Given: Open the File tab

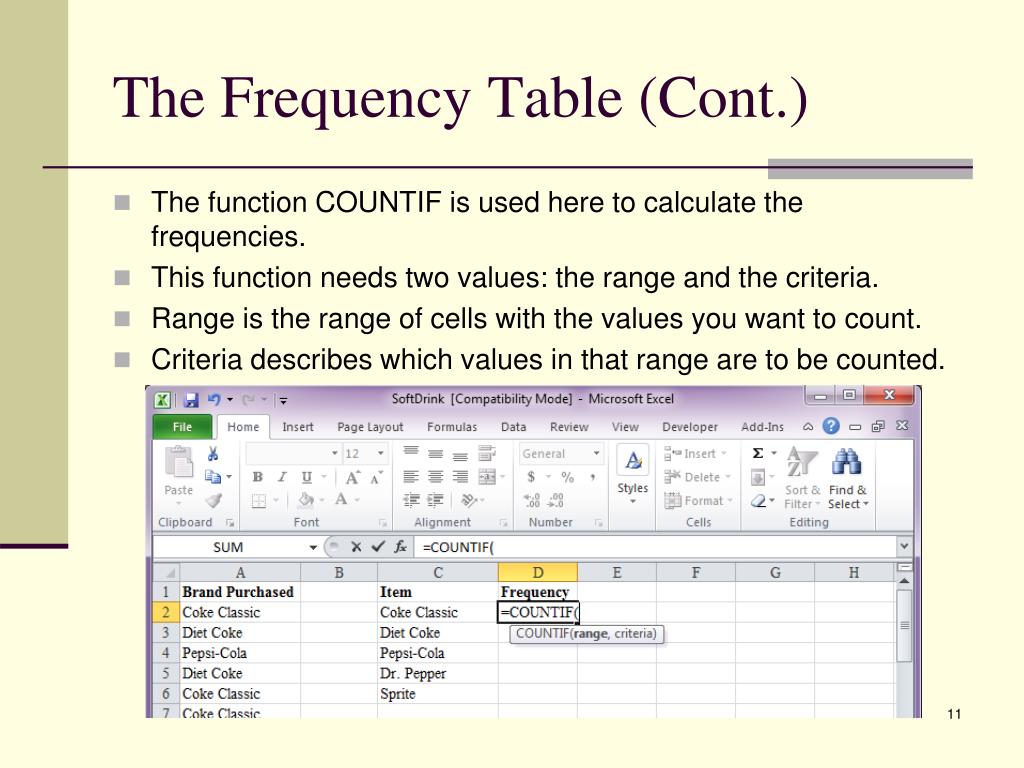Looking at the screenshot, I should point(182,426).
